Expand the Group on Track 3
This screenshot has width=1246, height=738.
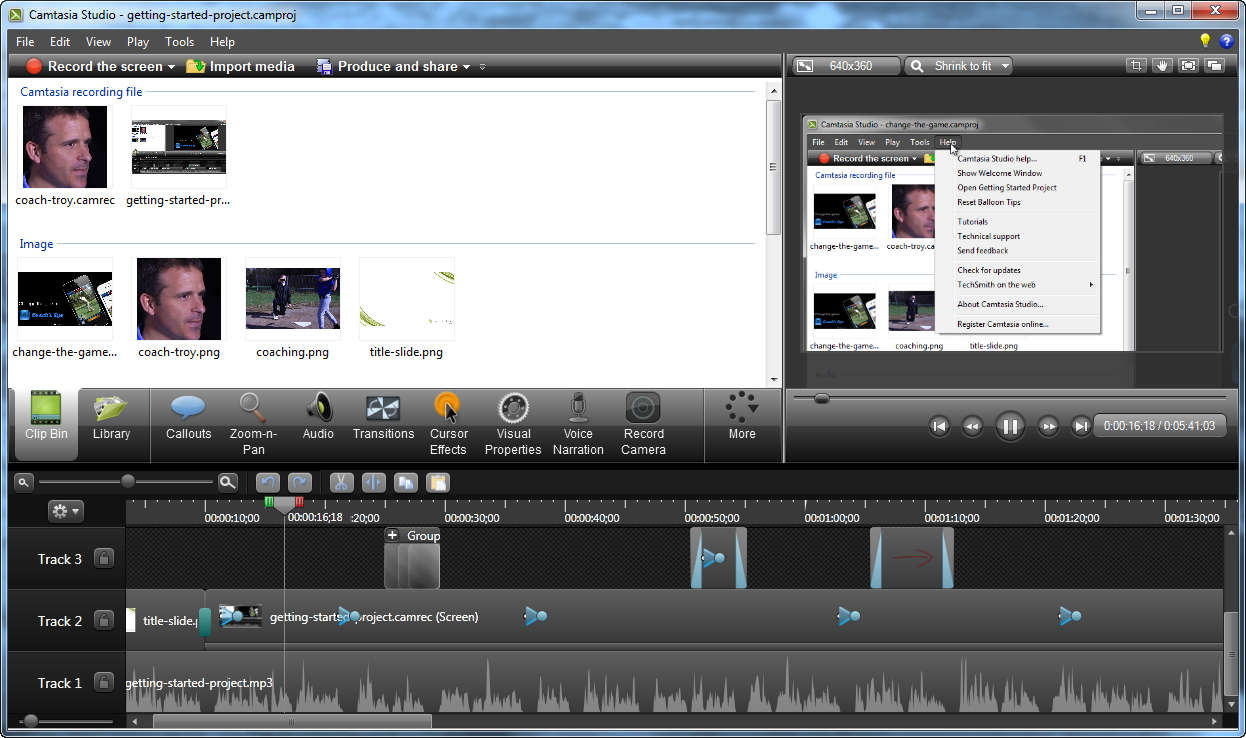392,536
